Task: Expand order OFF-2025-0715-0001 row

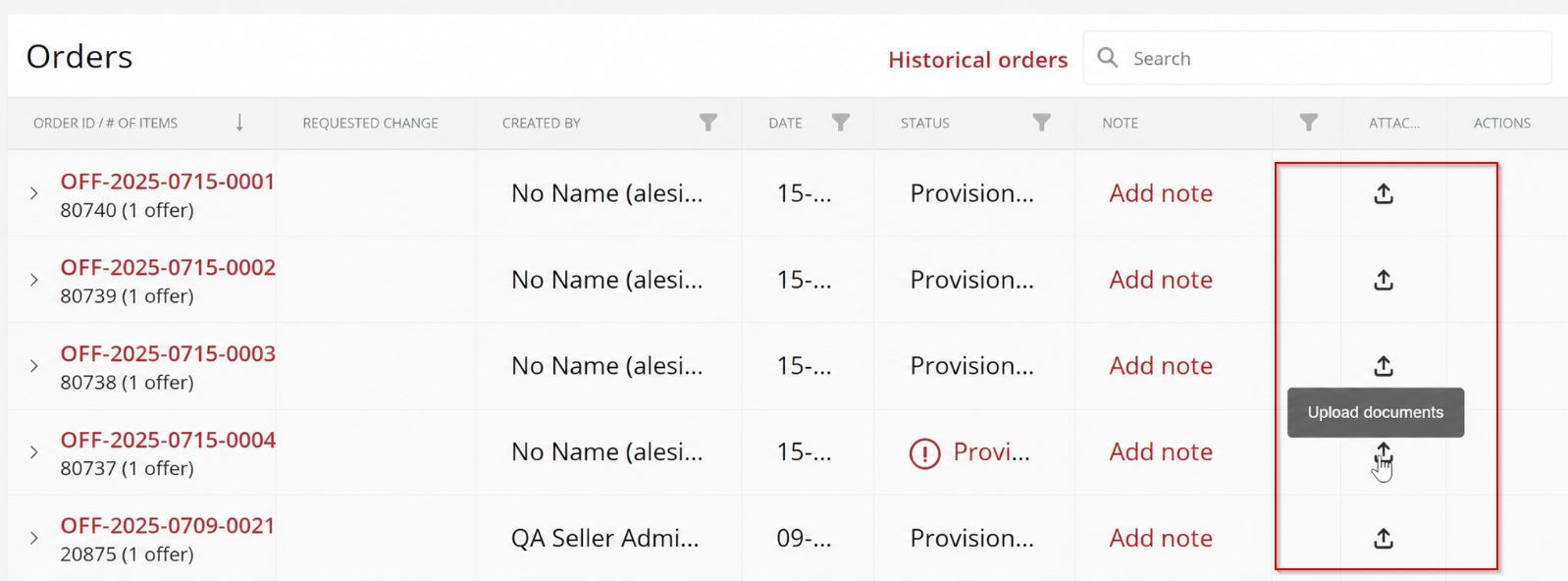Action: coord(34,193)
